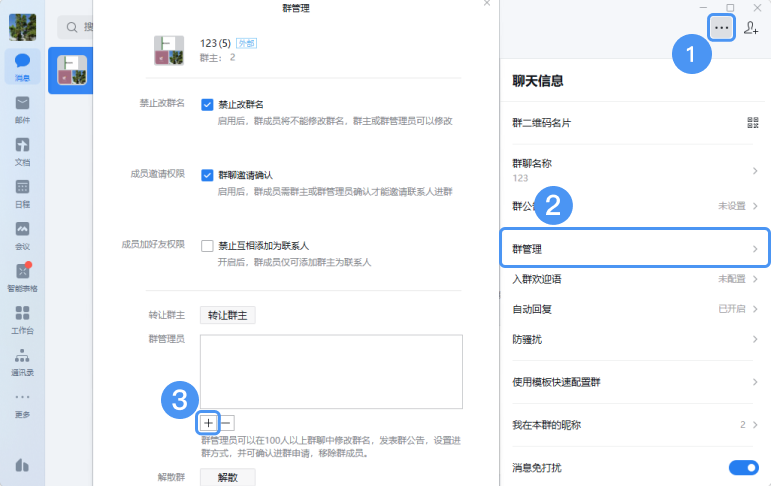Click minus to remove group admin

[226, 423]
